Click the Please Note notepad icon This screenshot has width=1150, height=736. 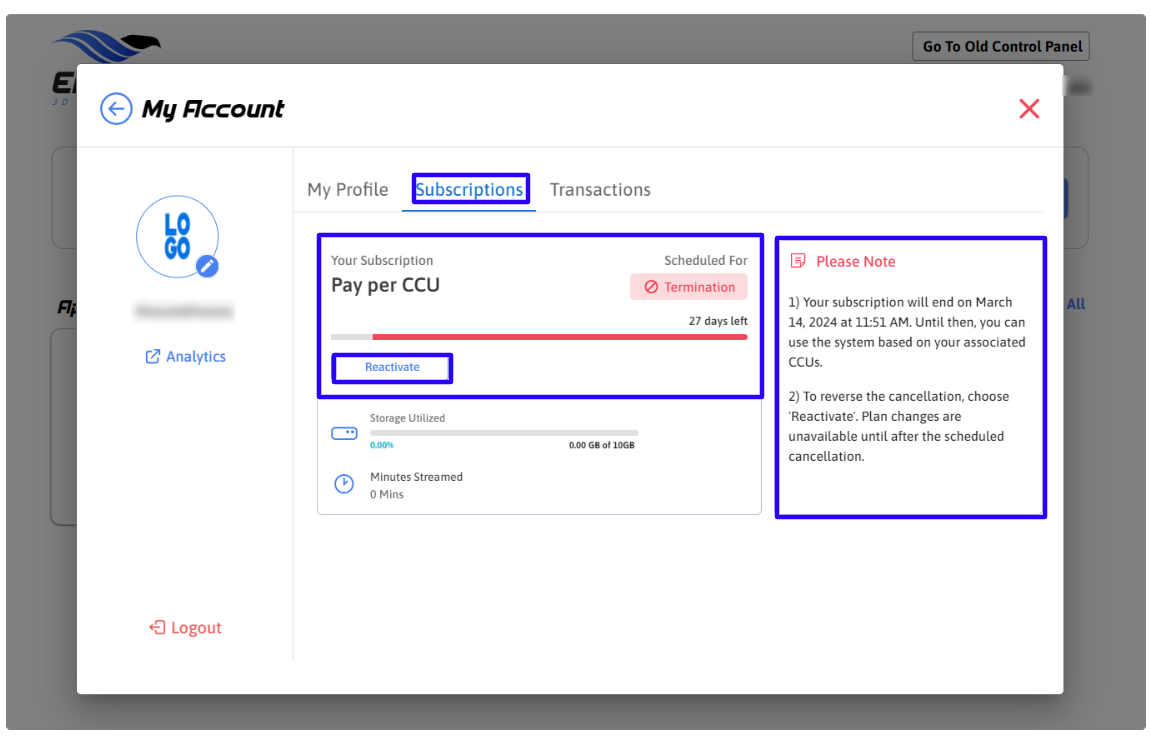tap(798, 261)
